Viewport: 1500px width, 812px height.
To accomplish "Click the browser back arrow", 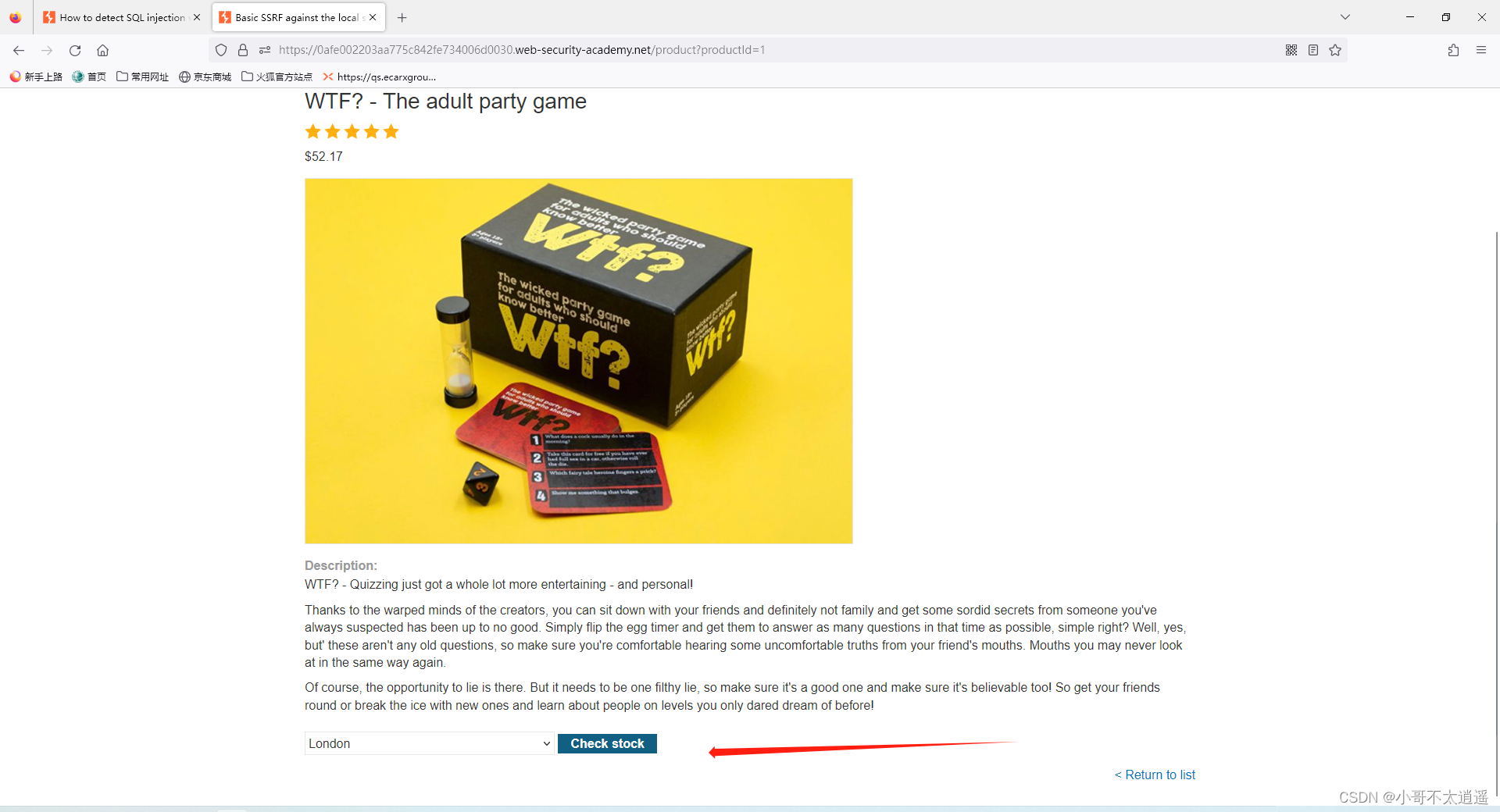I will (19, 50).
